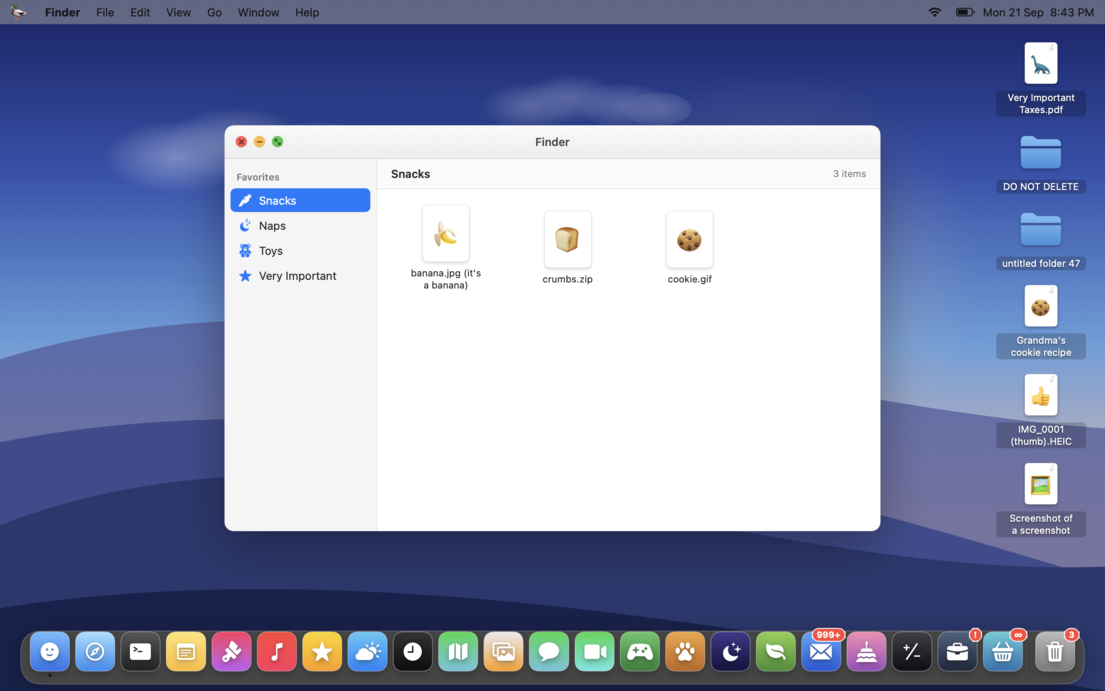The width and height of the screenshot is (1105, 691).
Task: Open the green speech bubble messages app
Action: (549, 652)
